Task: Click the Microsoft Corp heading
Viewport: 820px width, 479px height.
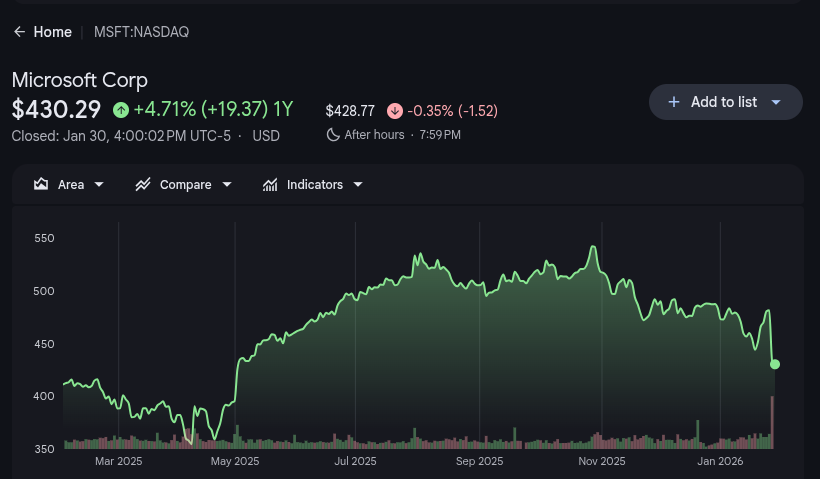Action: click(79, 80)
